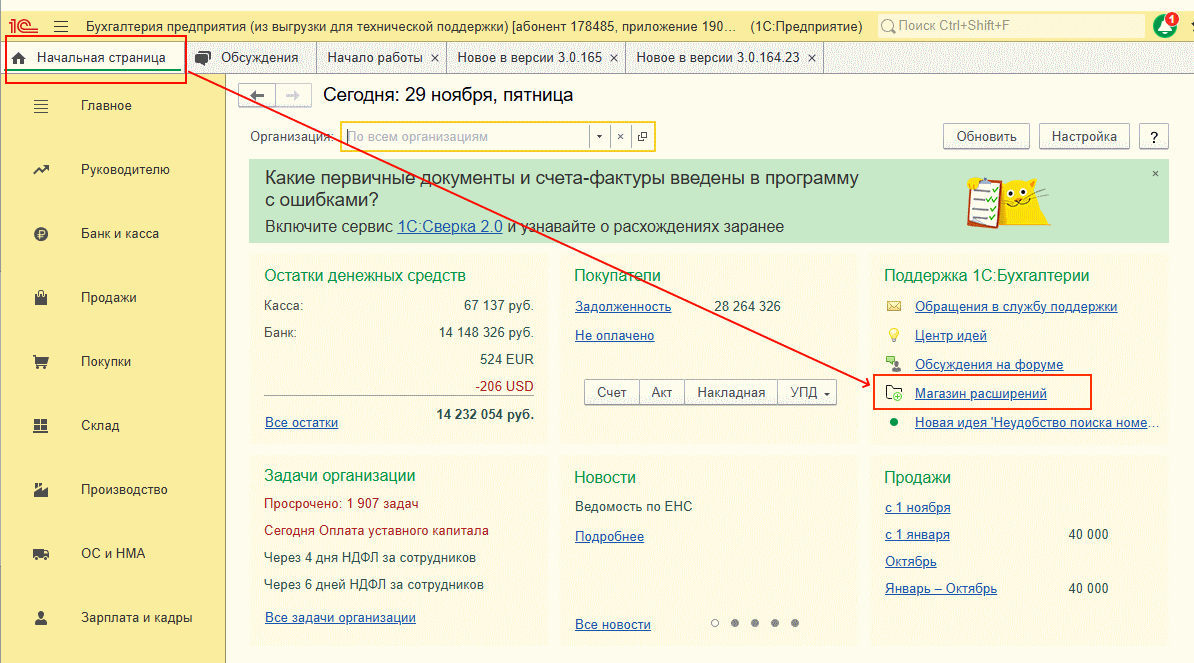Image resolution: width=1194 pixels, height=663 pixels.
Task: Click the Покупки cart icon
Action: coord(41,362)
